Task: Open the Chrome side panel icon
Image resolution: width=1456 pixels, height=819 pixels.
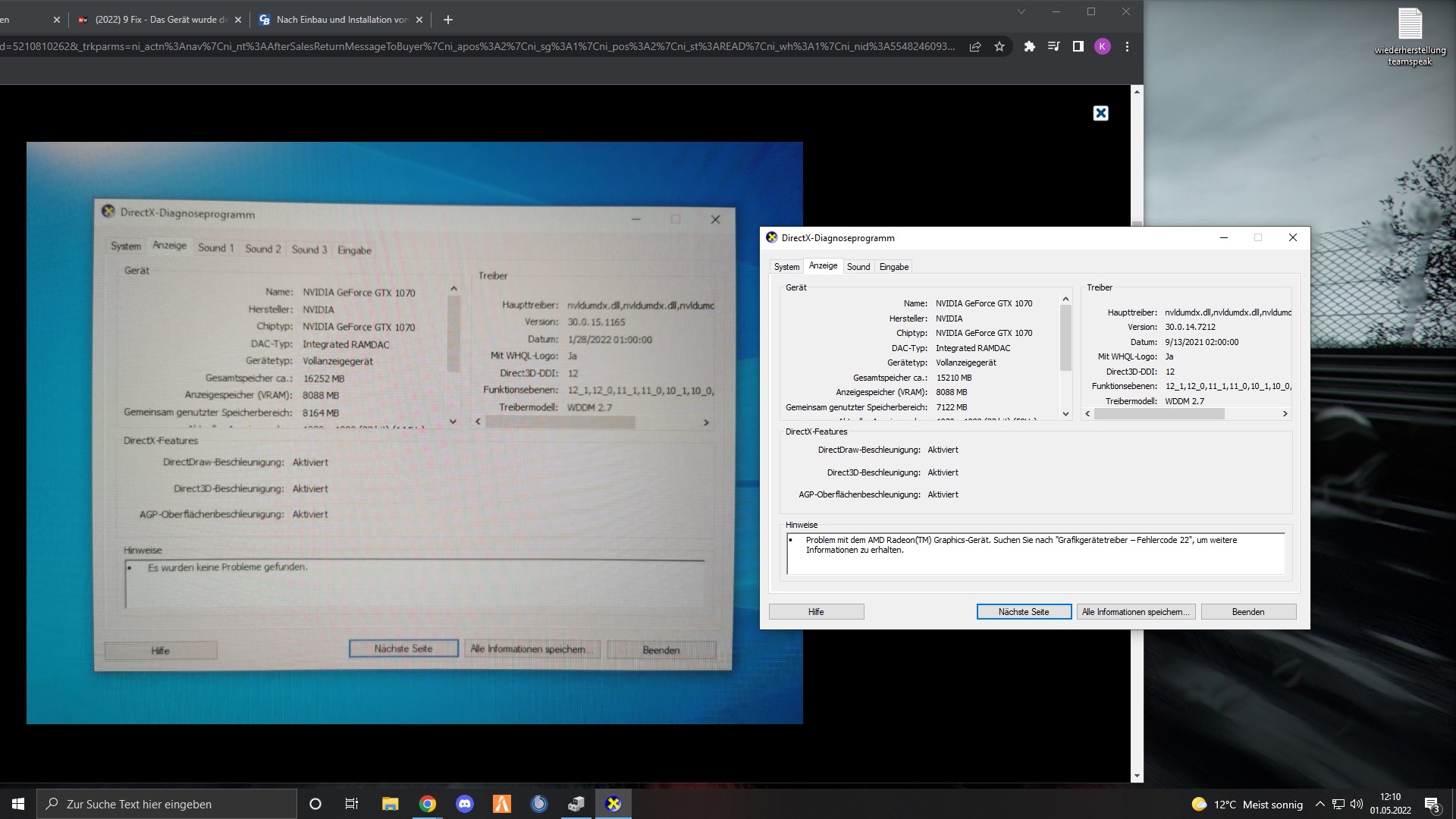Action: point(1078,47)
